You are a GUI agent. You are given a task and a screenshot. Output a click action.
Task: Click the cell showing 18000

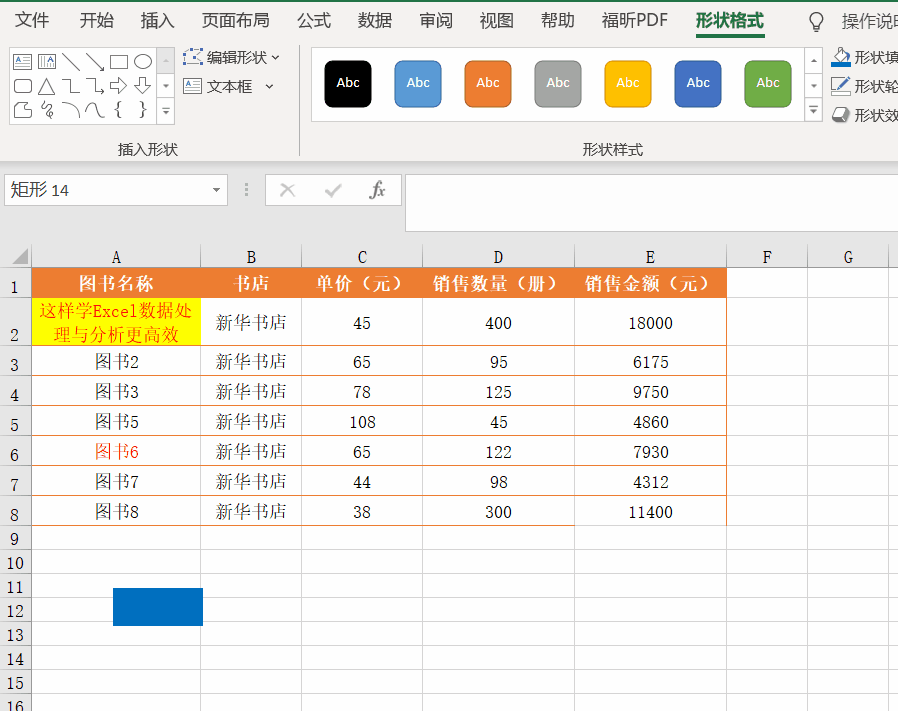click(x=651, y=323)
